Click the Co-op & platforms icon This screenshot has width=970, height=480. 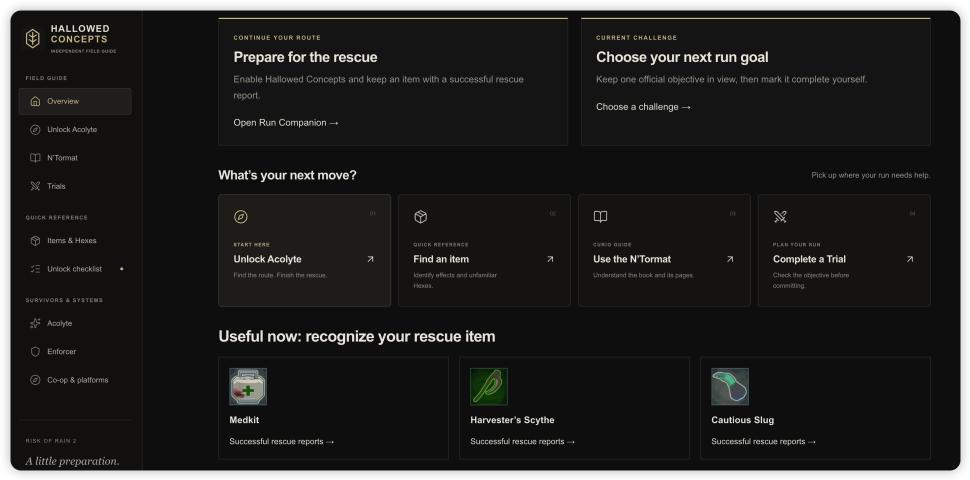tap(35, 380)
